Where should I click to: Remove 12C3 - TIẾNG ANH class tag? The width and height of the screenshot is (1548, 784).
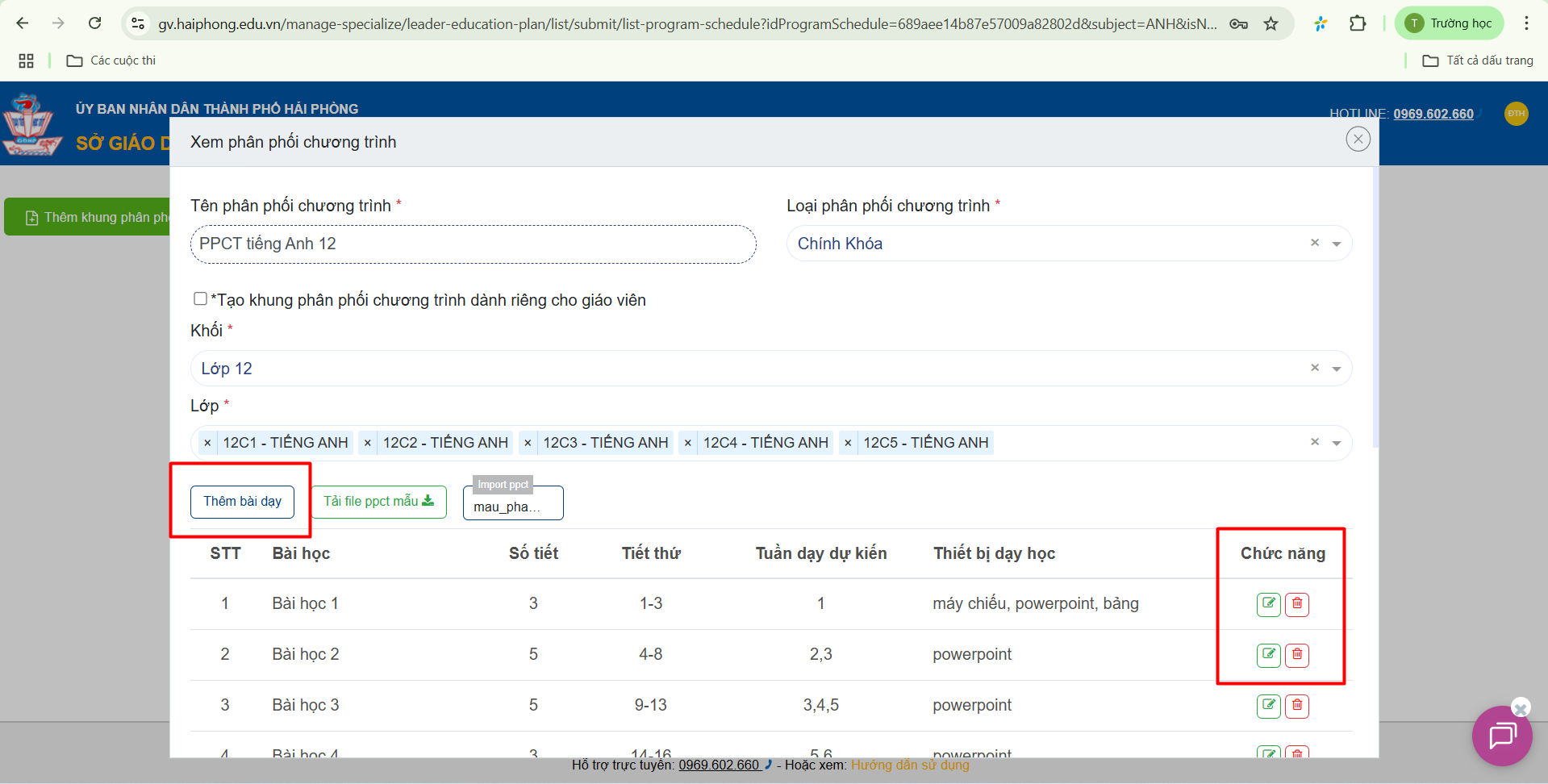[528, 443]
